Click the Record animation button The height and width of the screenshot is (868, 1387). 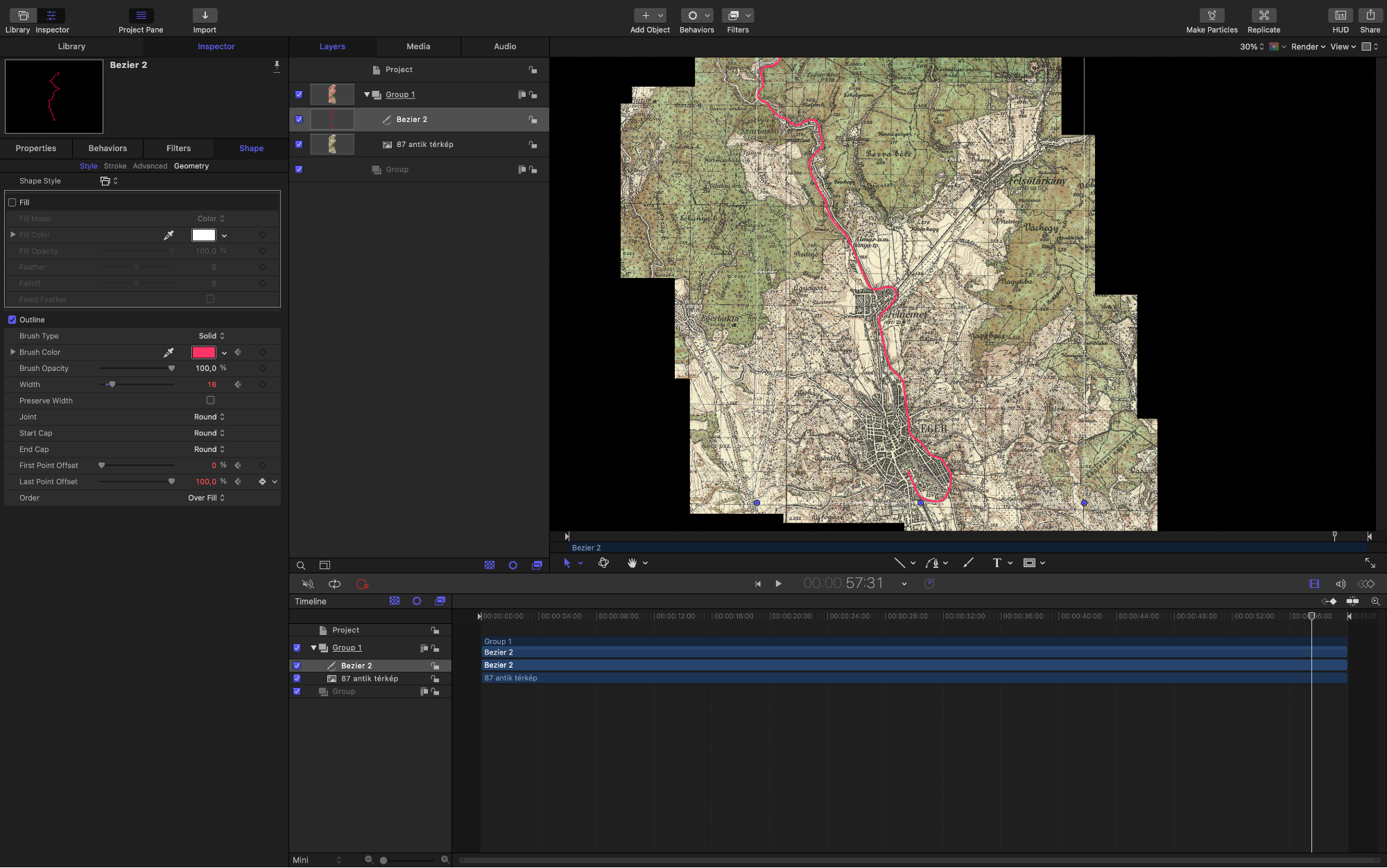tap(362, 584)
